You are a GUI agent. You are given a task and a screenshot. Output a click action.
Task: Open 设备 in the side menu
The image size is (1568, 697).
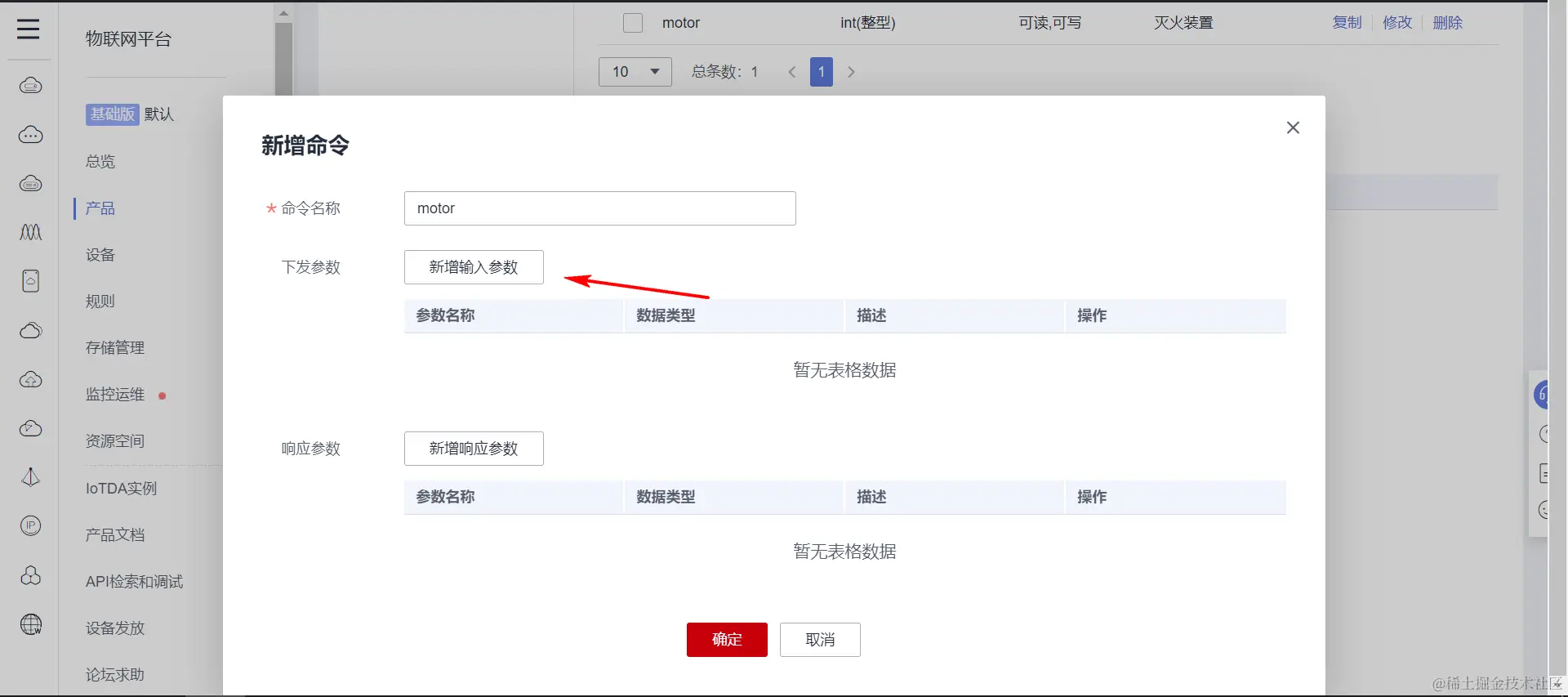pos(100,255)
